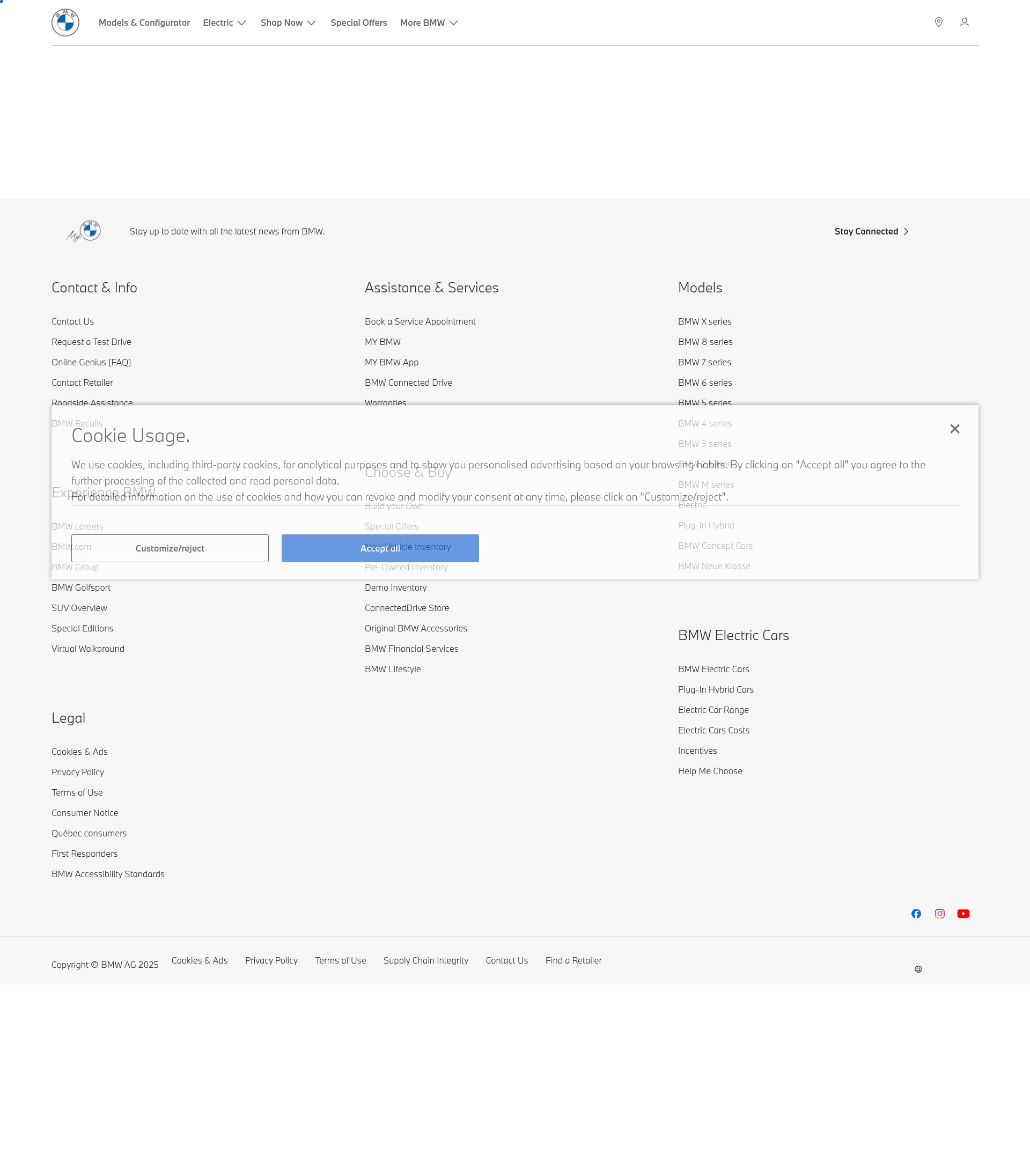Click the BMW logo in header

[65, 23]
